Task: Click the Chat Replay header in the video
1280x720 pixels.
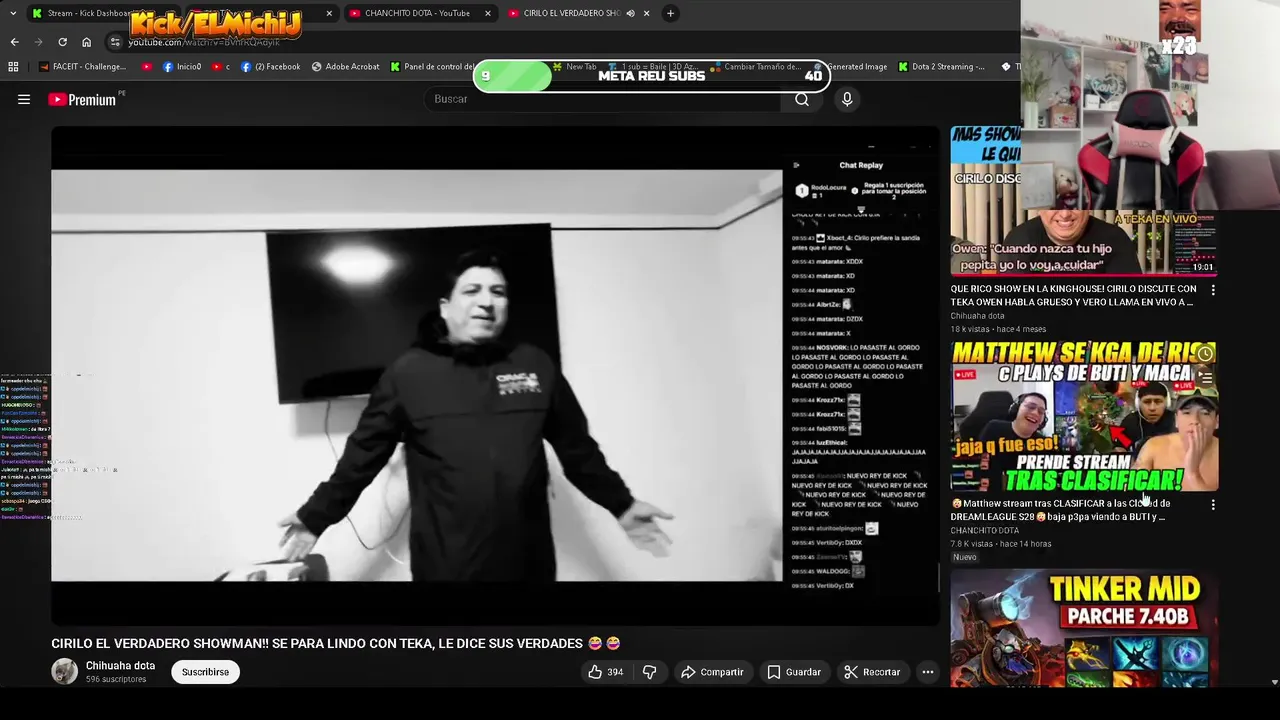Action: [x=861, y=165]
